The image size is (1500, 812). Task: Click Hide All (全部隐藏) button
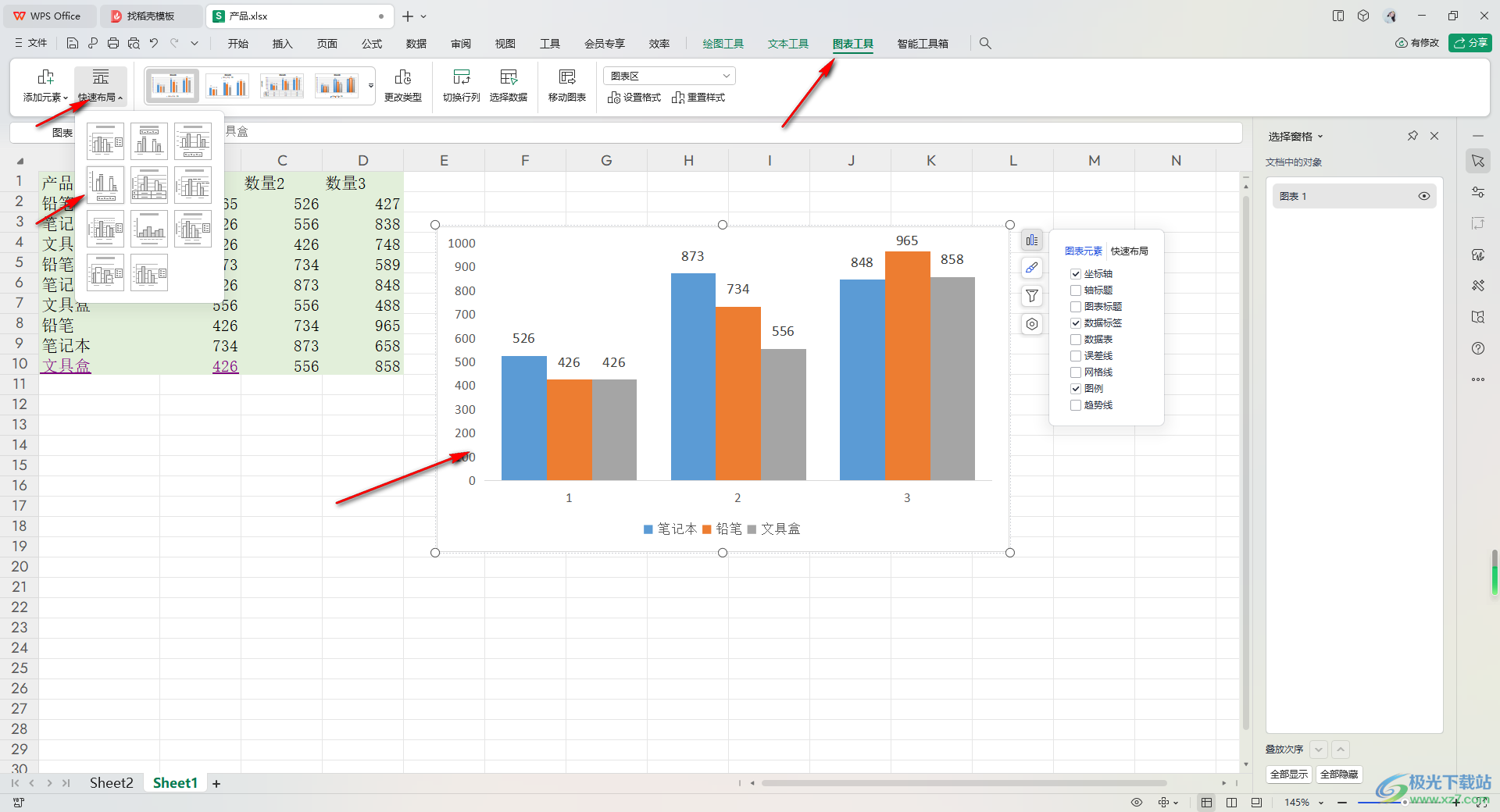(x=1339, y=775)
